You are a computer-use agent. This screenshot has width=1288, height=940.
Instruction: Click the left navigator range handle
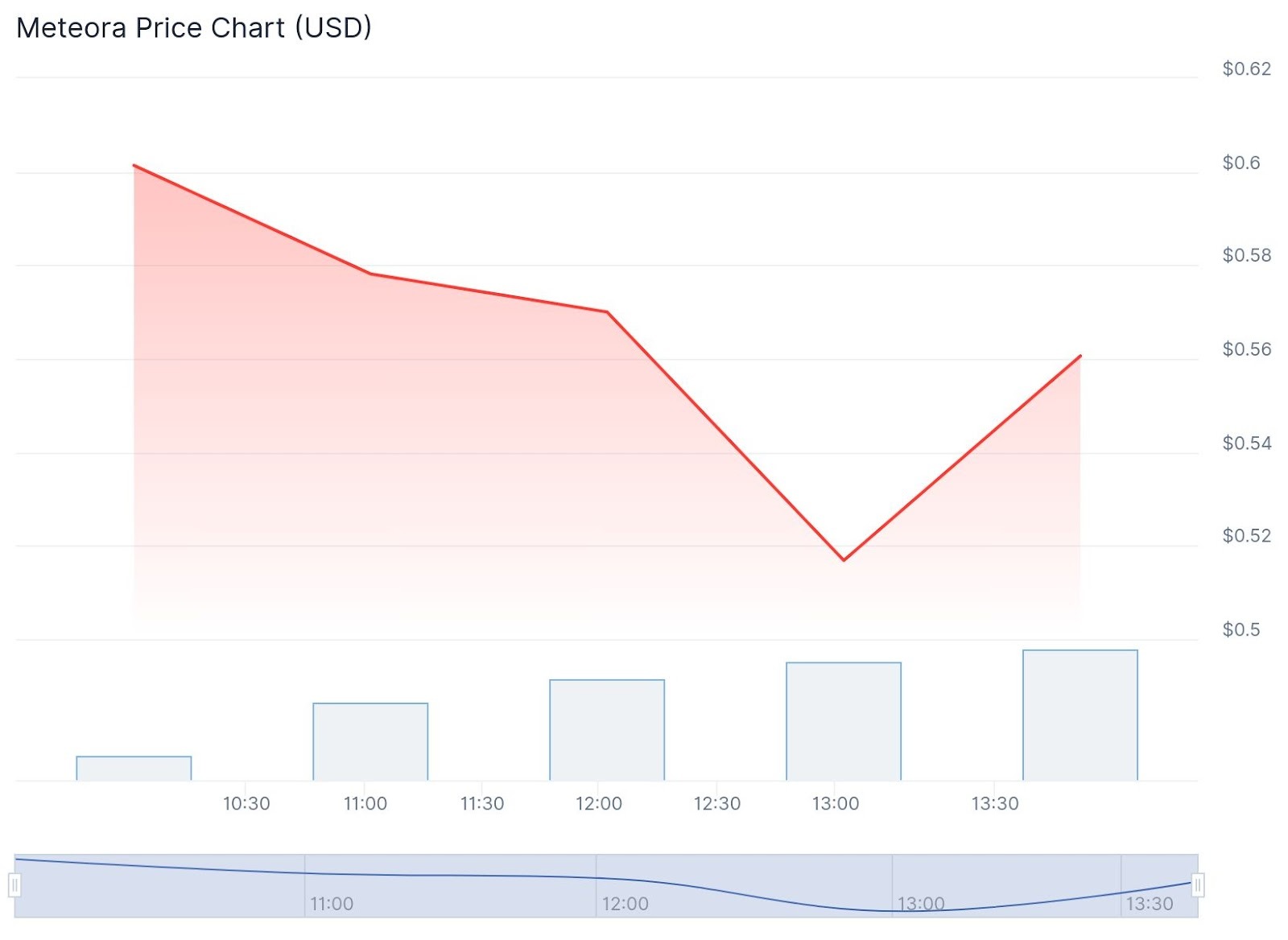14,886
